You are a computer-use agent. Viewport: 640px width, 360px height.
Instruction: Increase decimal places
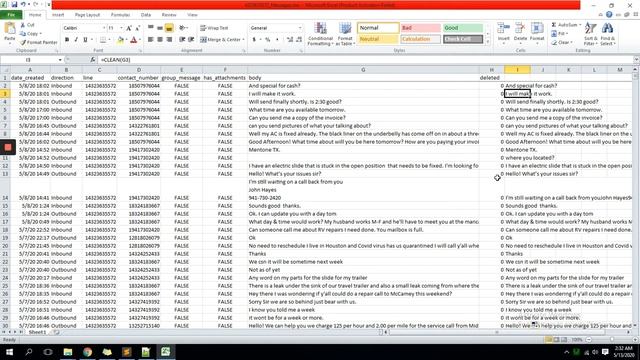[290, 40]
